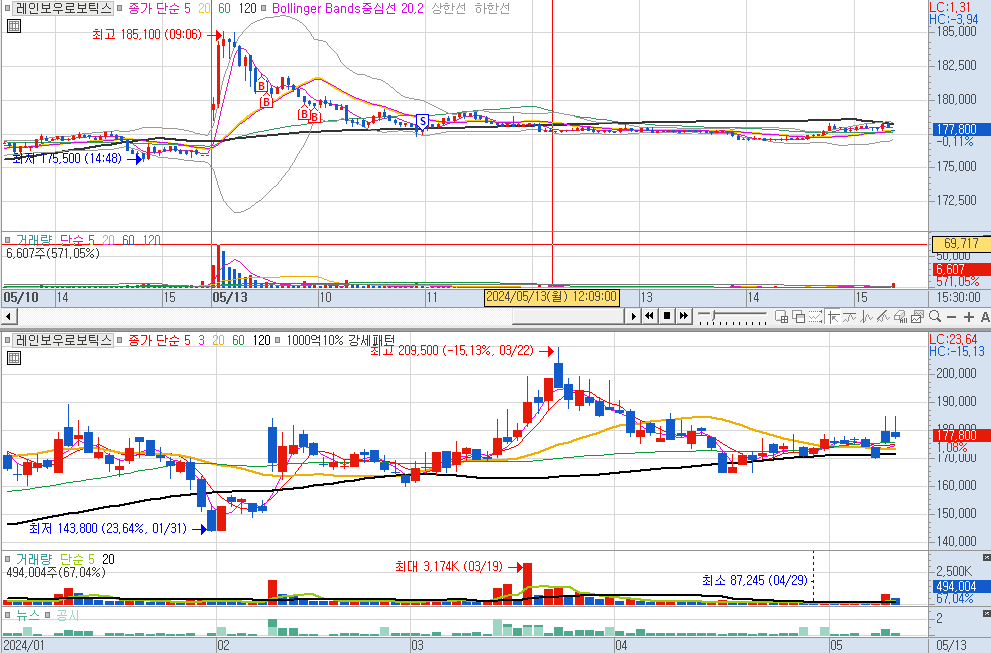
Task: Open the upper chart's data table icon
Action: point(13,26)
